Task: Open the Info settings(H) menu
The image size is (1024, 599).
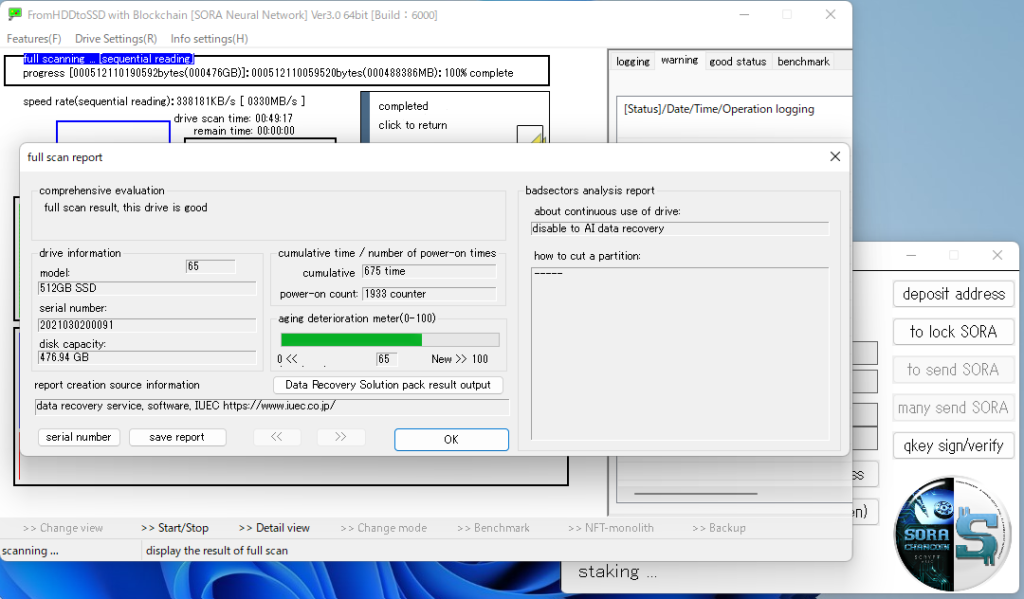Action: click(x=209, y=39)
